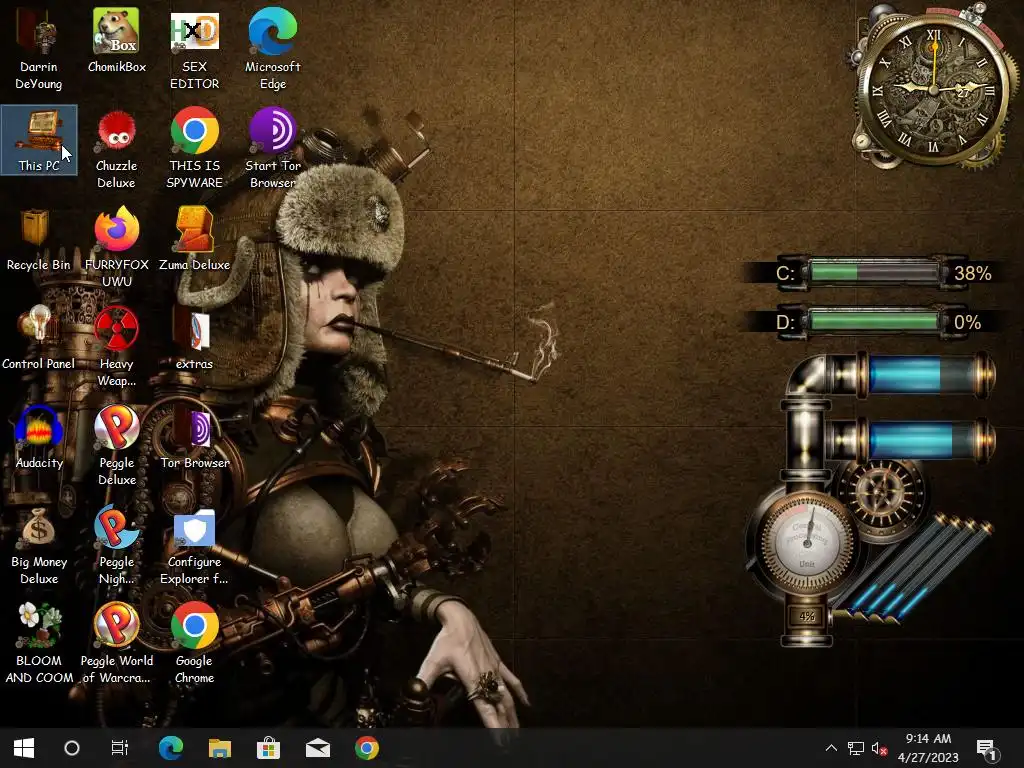The image size is (1024, 768).
Task: Launch Chrome from the taskbar
Action: tap(366, 748)
